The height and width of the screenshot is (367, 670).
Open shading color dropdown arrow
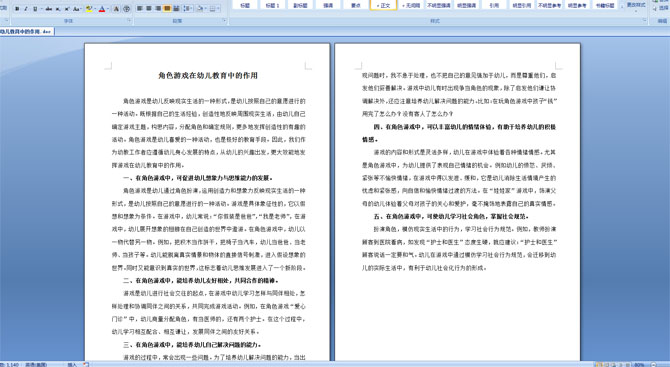(x=206, y=9)
